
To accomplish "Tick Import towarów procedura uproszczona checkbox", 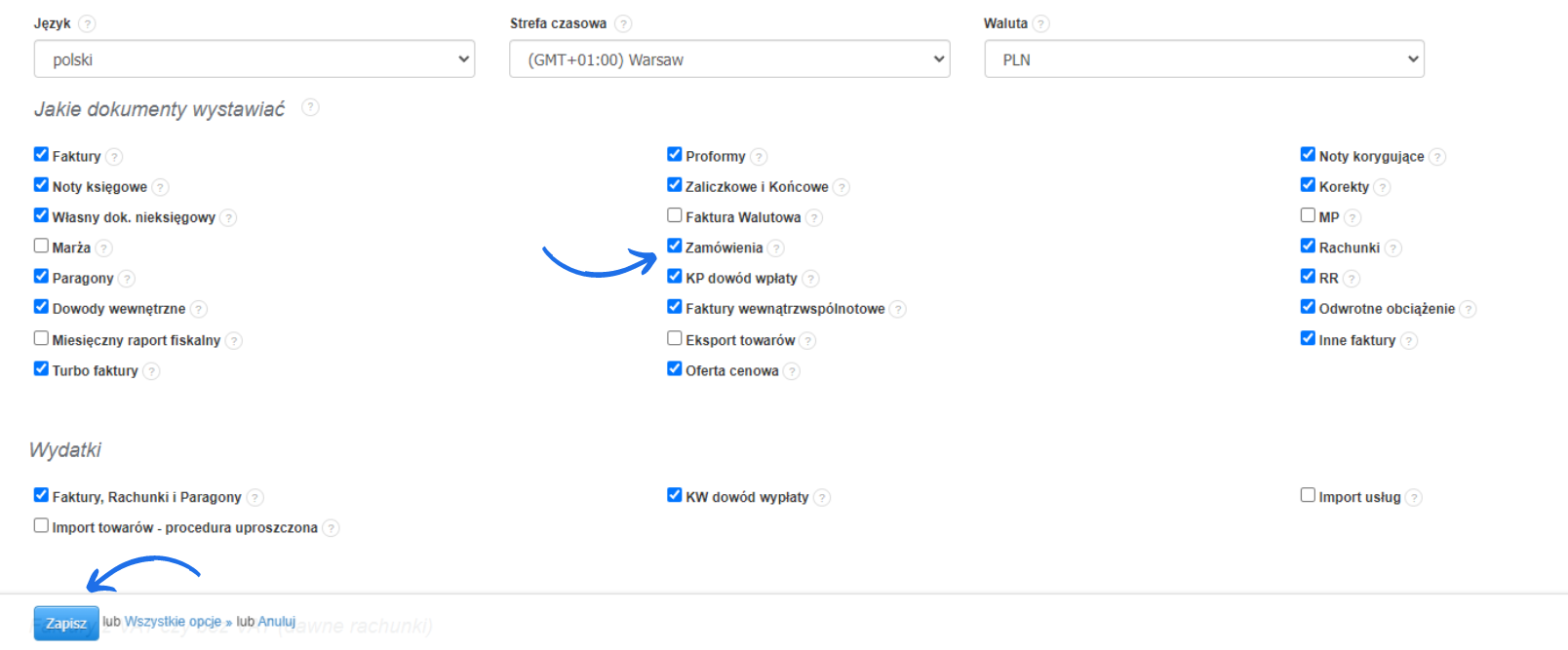I will click(41, 525).
